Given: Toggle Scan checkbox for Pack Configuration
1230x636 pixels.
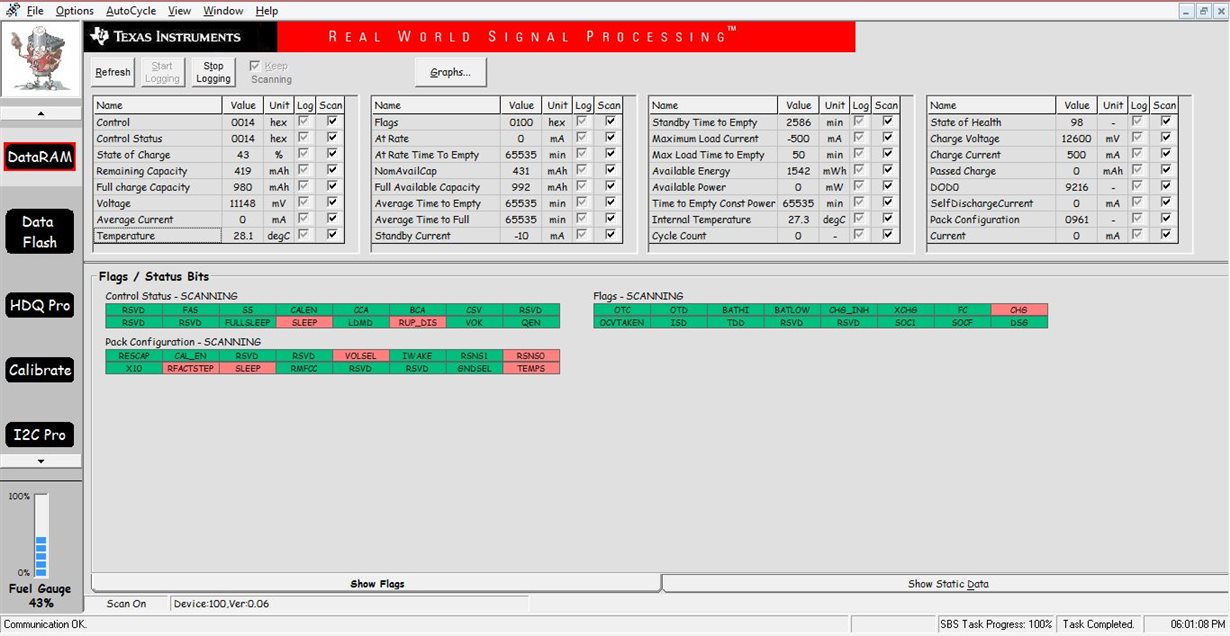Looking at the screenshot, I should pos(1165,220).
